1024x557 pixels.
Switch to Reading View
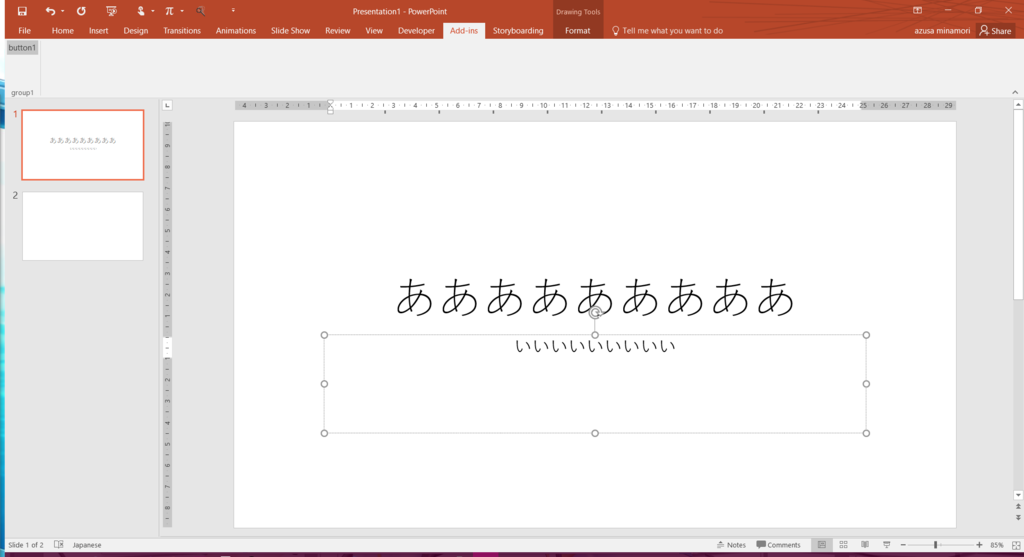[865, 545]
